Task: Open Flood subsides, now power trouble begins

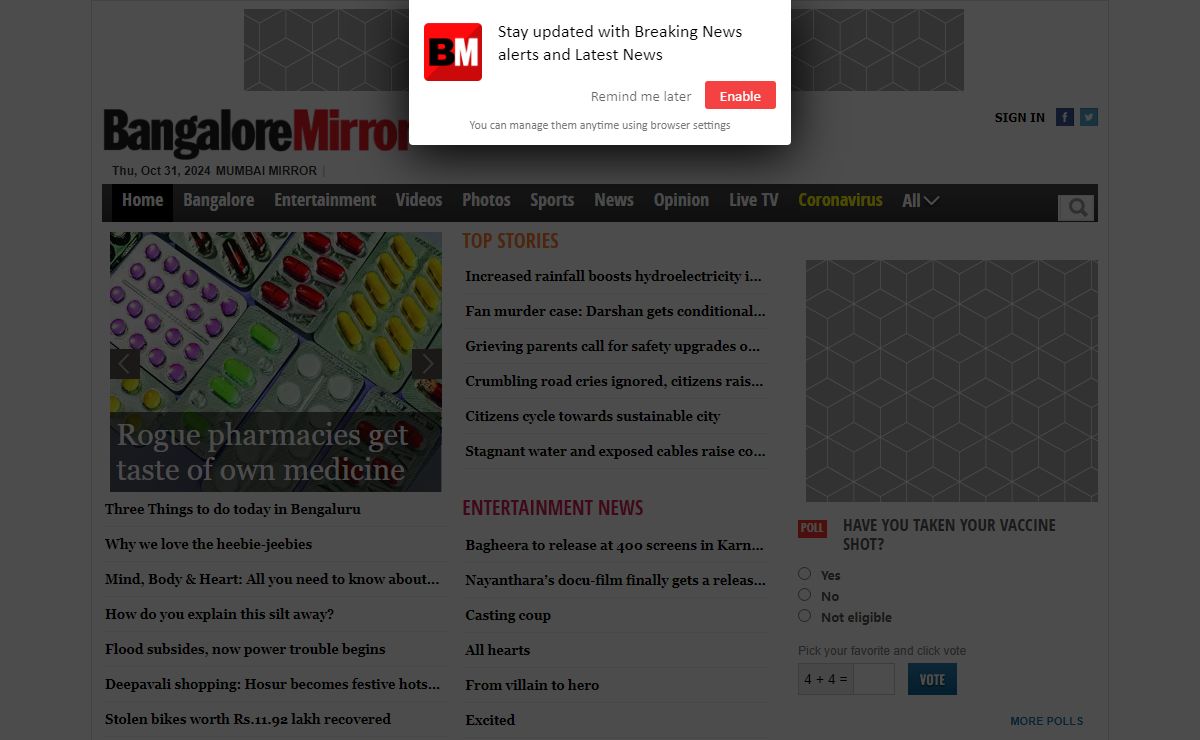Action: pyautogui.click(x=245, y=649)
